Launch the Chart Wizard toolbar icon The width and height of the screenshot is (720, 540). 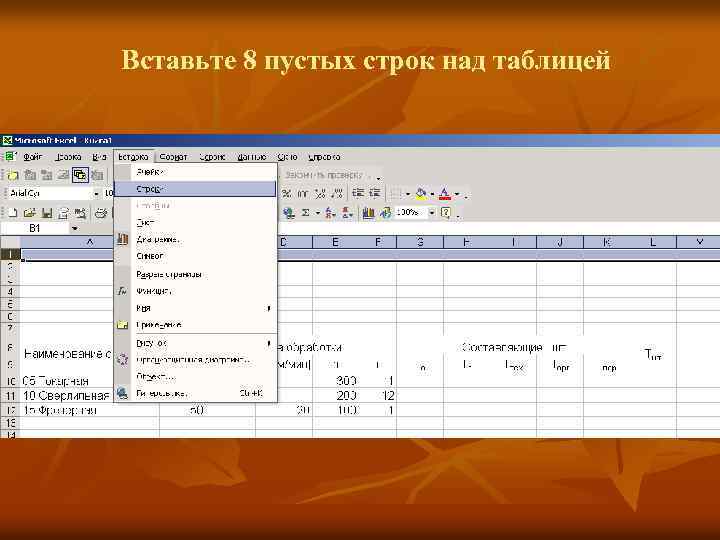click(368, 213)
